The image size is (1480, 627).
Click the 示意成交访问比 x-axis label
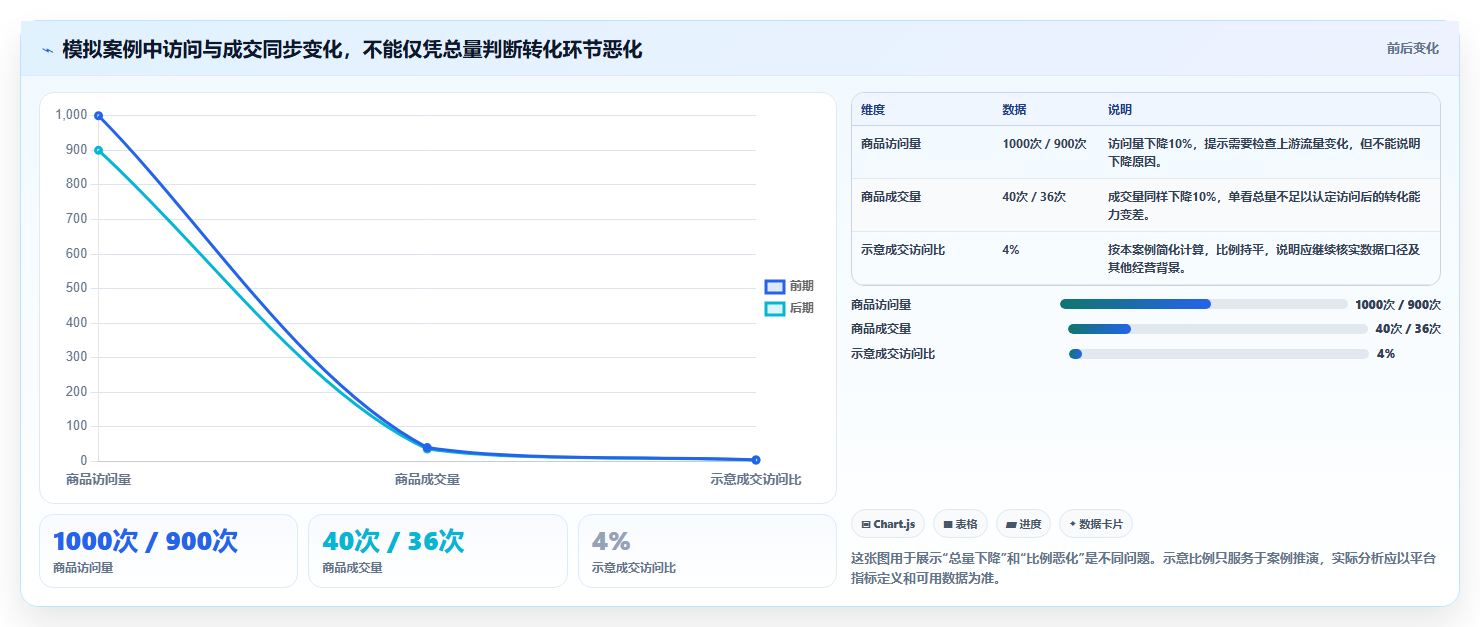pos(756,480)
